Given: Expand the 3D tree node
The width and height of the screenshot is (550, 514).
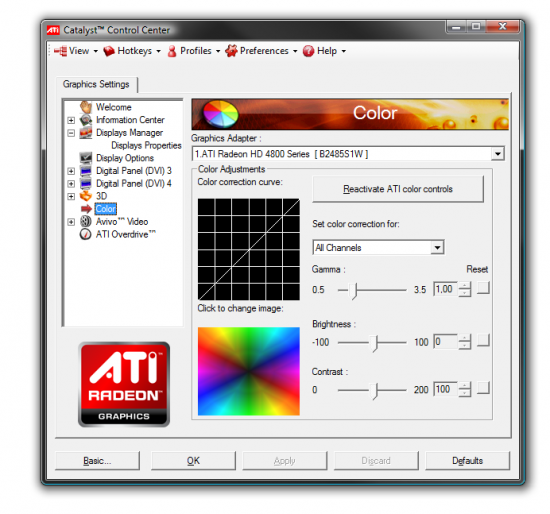Looking at the screenshot, I should pyautogui.click(x=71, y=196).
